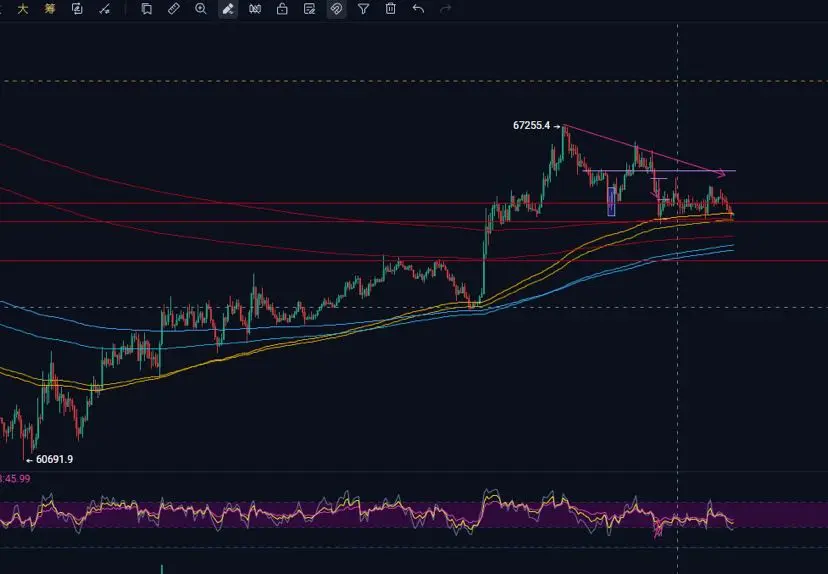Select the blue rectangle drawing on chart
Viewport: 828px width, 574px height.
(611, 202)
